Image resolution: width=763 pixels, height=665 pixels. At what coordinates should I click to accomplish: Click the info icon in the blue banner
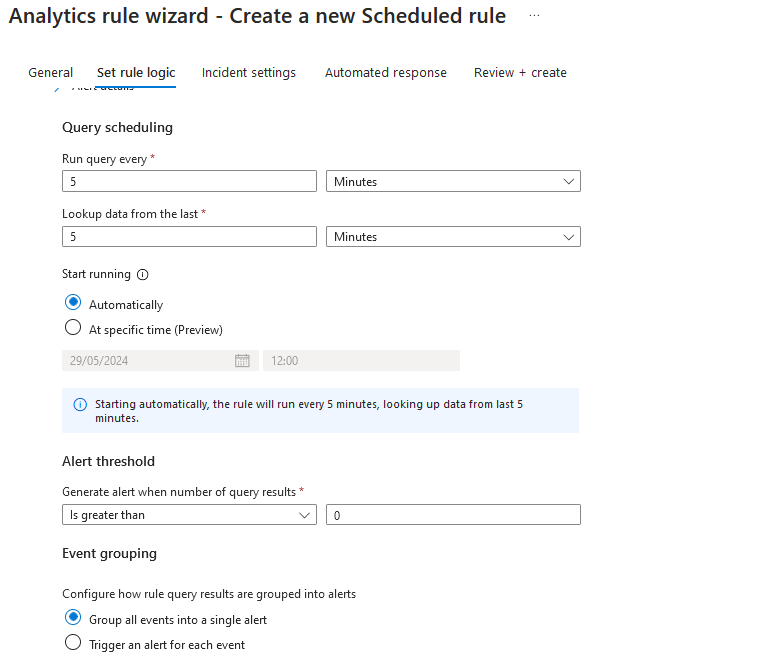[x=80, y=405]
